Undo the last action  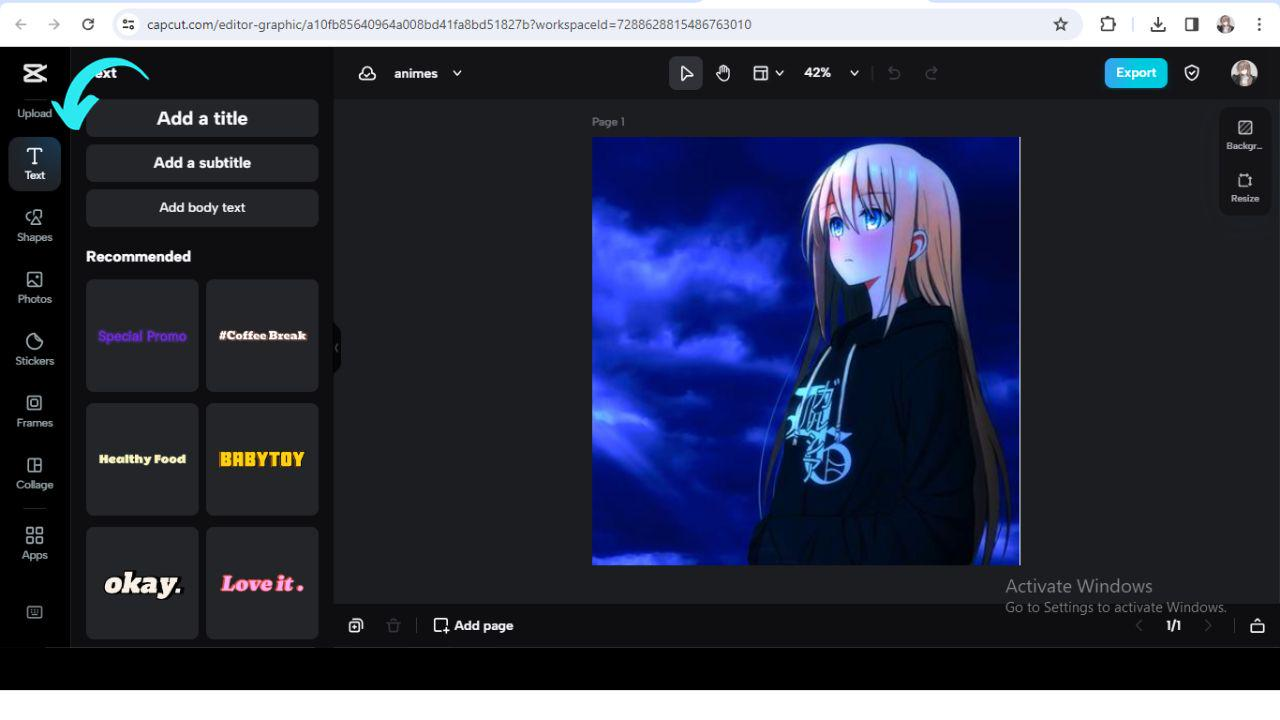pyautogui.click(x=894, y=73)
